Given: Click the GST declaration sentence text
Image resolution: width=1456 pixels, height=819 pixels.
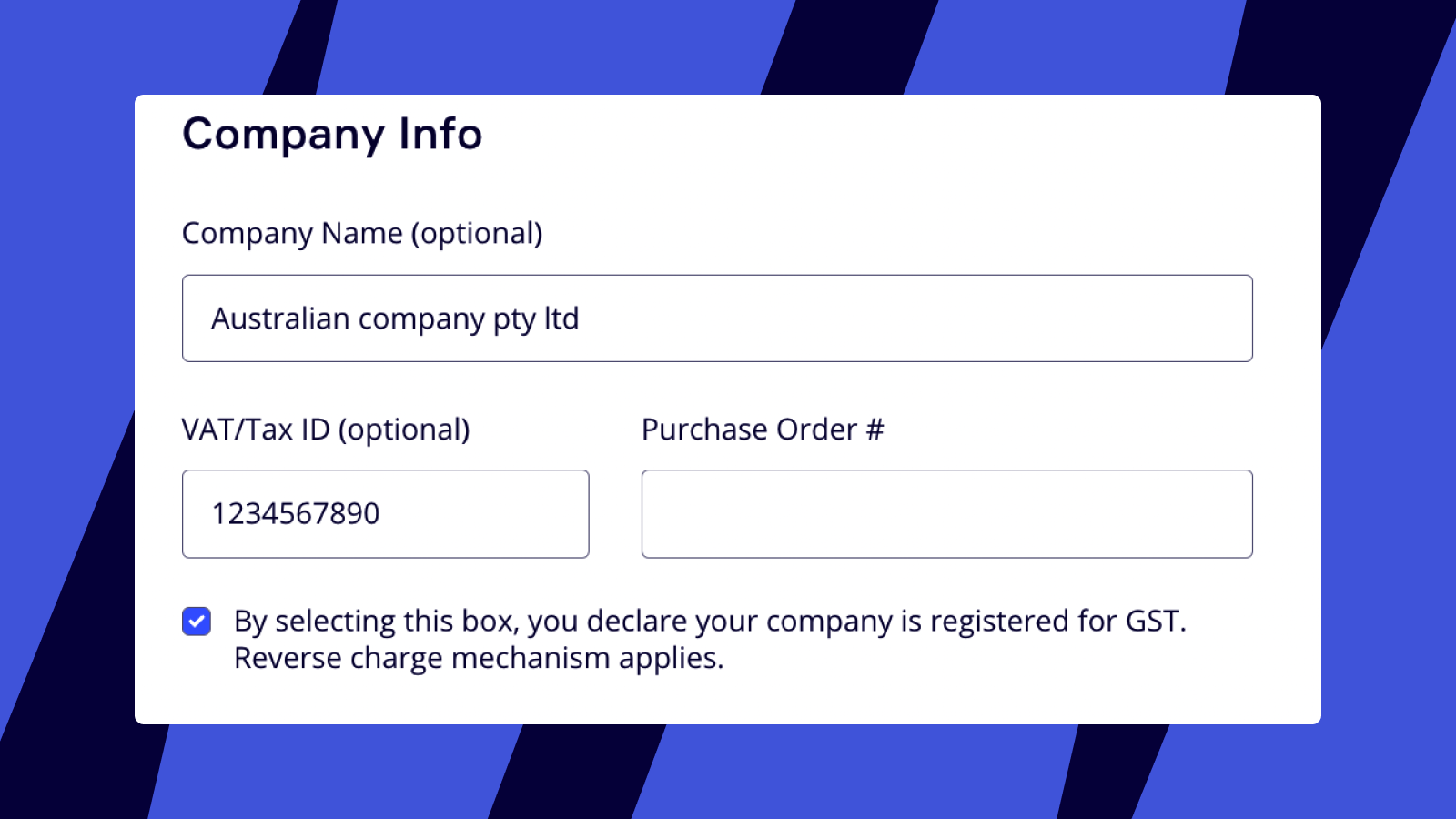Looking at the screenshot, I should [710, 621].
